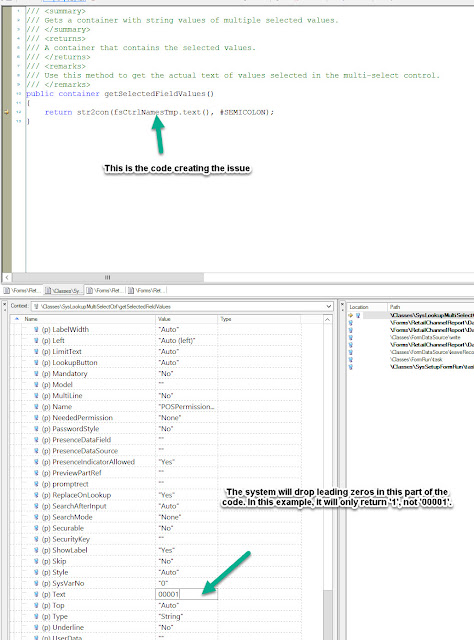Click the Underline property icon
The image size is (474, 640).
(x=36, y=627)
